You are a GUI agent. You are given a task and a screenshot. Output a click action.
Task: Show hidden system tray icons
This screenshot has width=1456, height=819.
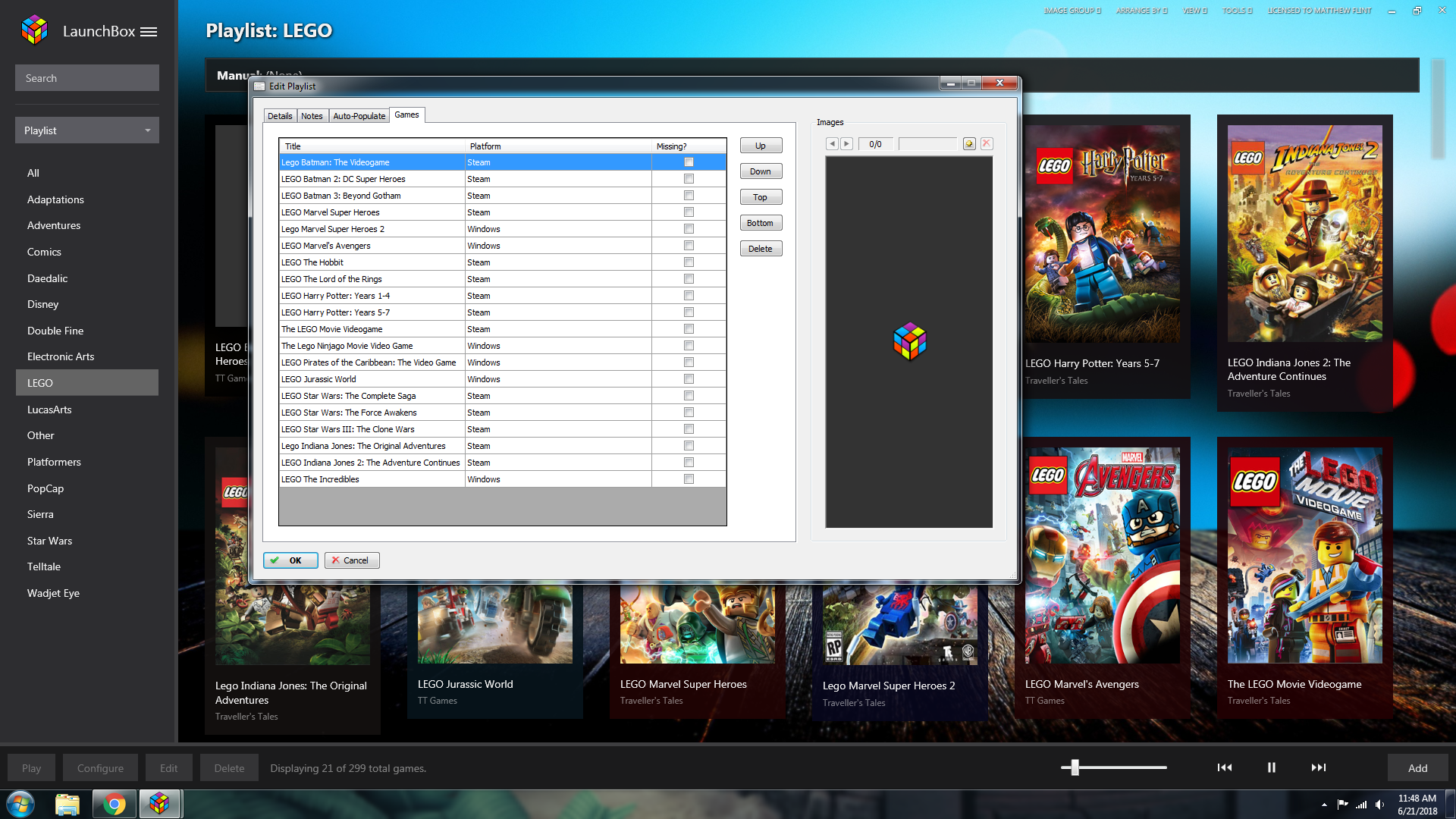tap(1324, 805)
